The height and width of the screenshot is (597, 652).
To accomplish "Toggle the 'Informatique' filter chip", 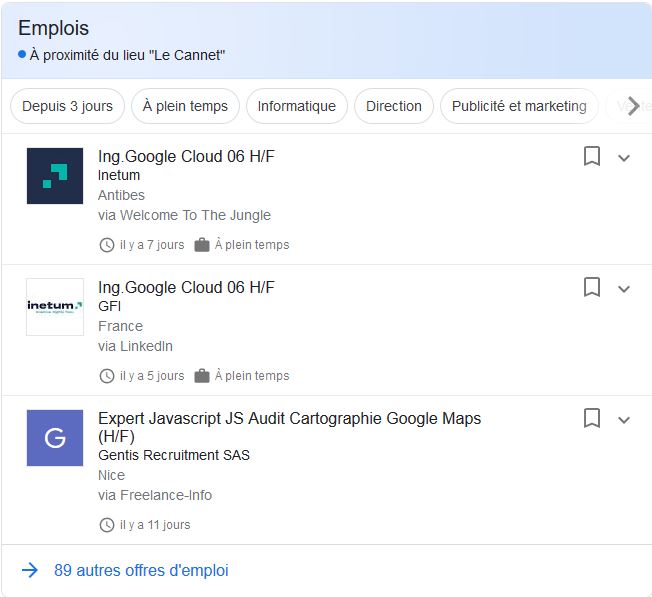I will [x=297, y=106].
